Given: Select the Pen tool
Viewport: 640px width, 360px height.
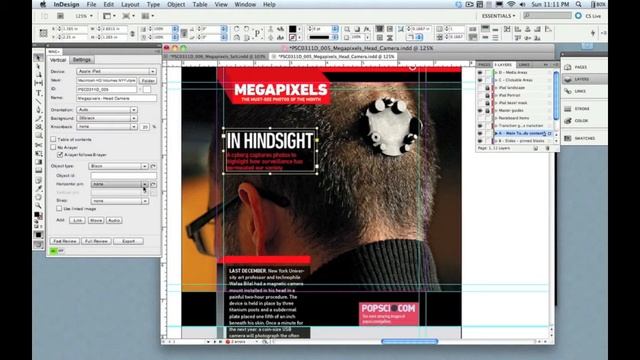Looking at the screenshot, I should click(x=38, y=110).
